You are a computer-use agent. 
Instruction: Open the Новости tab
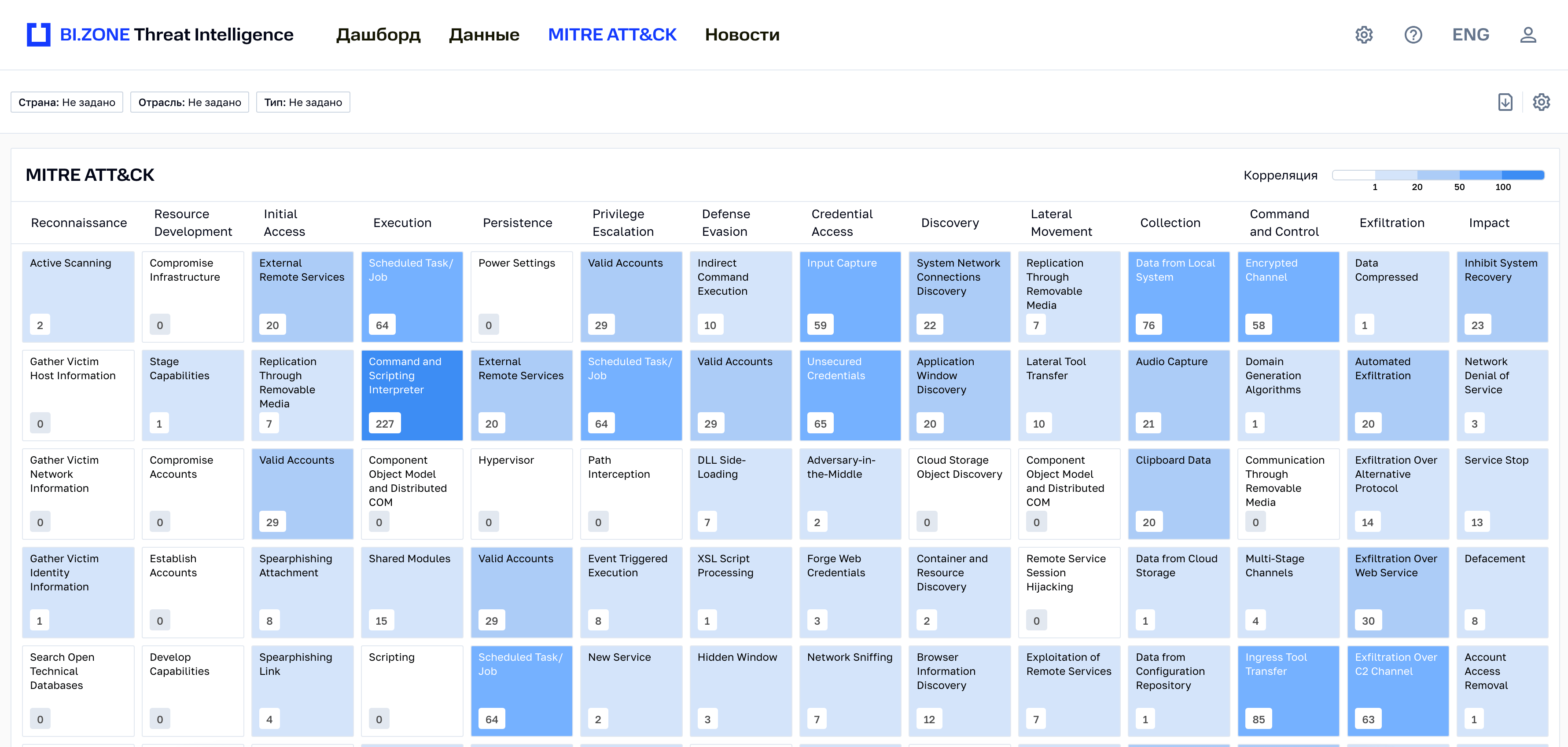click(742, 35)
